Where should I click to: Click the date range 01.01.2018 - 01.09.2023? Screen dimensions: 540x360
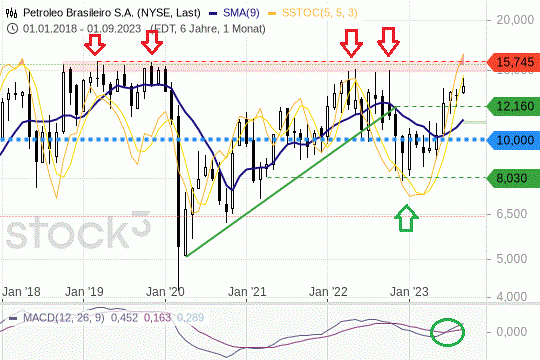point(82,29)
